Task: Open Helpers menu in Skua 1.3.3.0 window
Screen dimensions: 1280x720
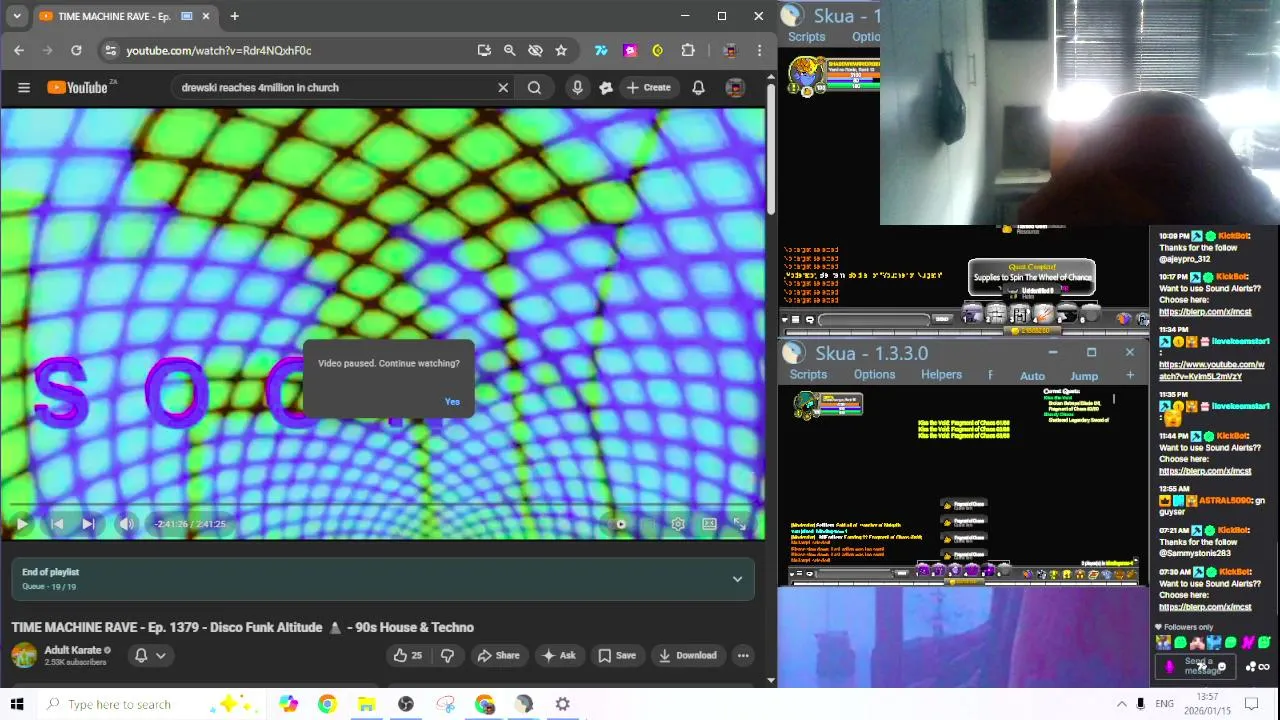Action: [x=941, y=375]
